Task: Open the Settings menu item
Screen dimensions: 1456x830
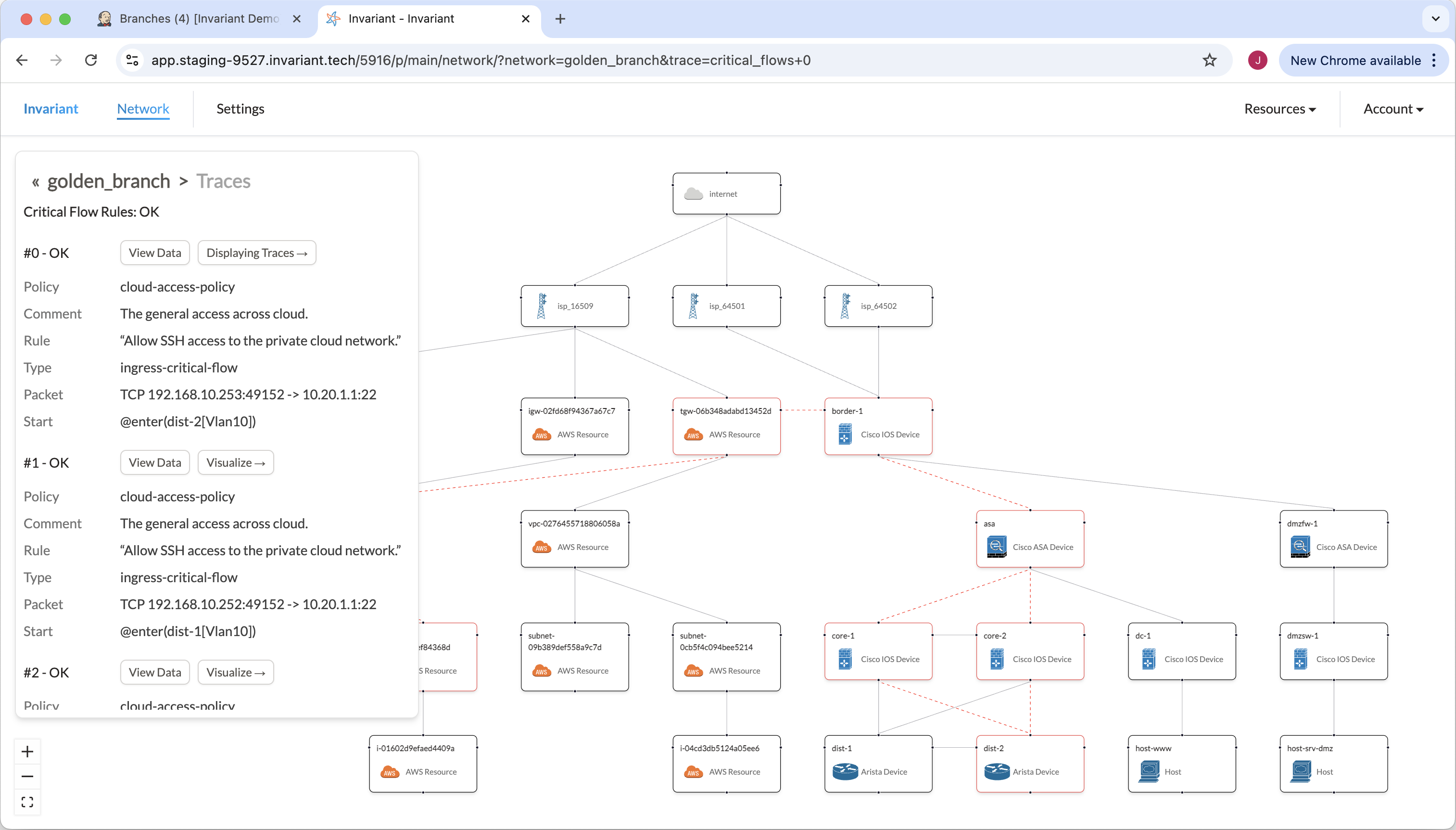Action: click(x=240, y=109)
